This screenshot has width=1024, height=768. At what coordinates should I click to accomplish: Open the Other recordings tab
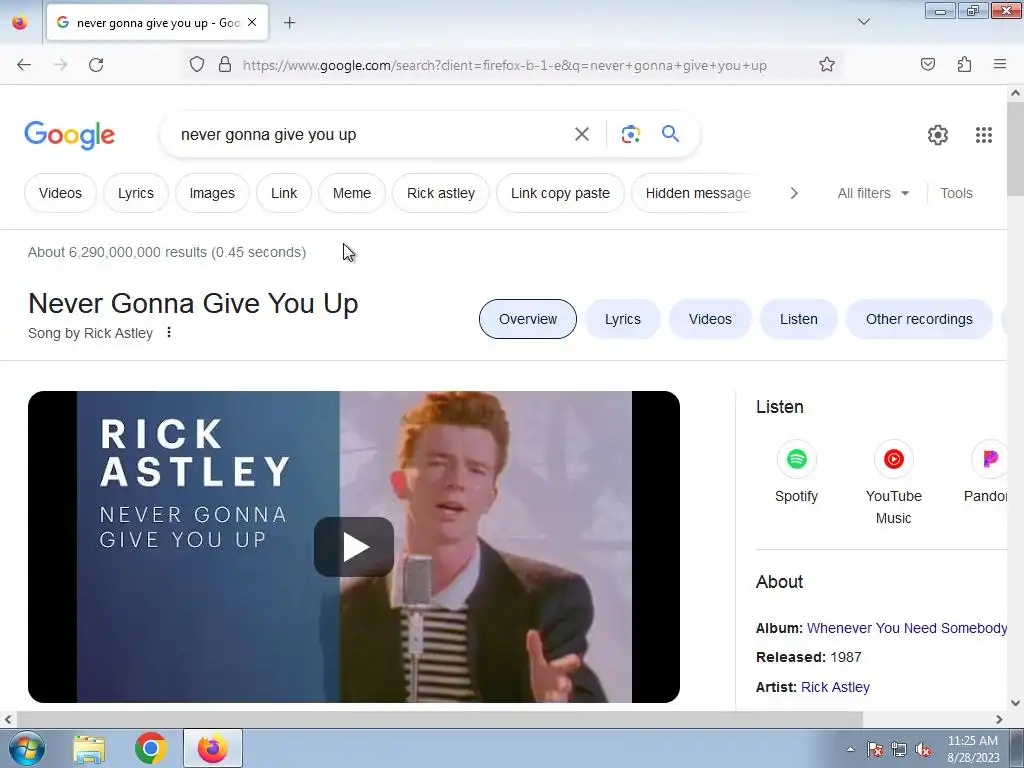point(919,319)
